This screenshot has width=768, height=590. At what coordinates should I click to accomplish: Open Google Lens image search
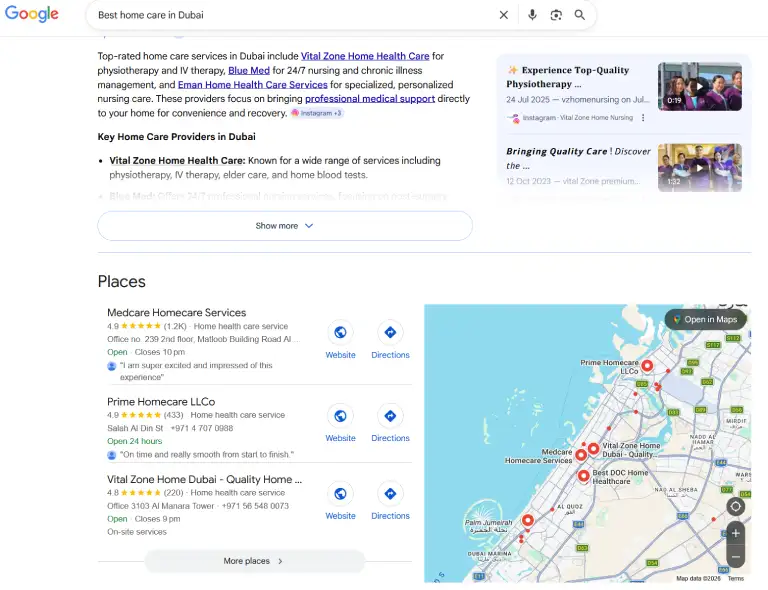(556, 15)
